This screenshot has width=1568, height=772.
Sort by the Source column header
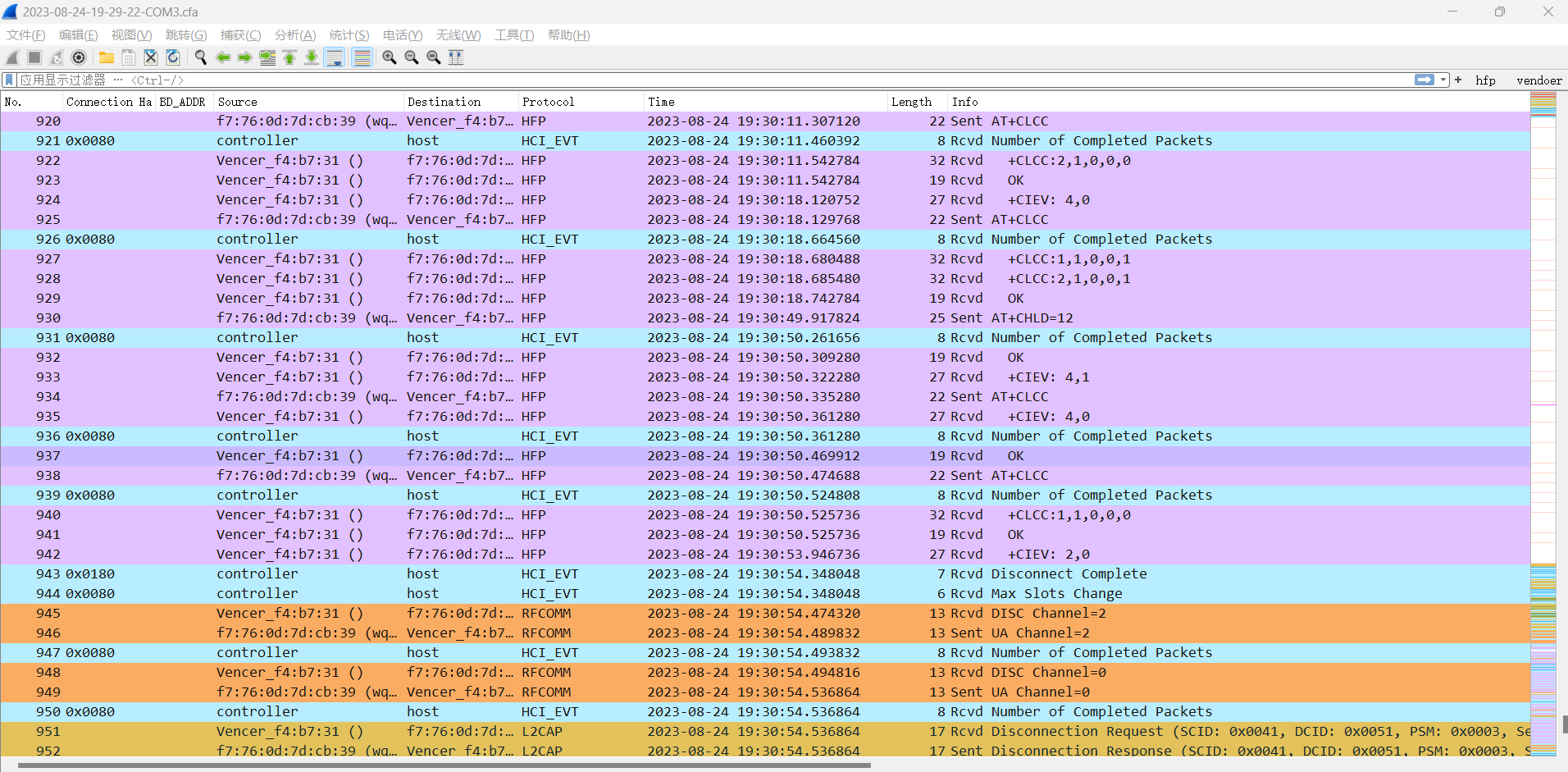pos(308,102)
